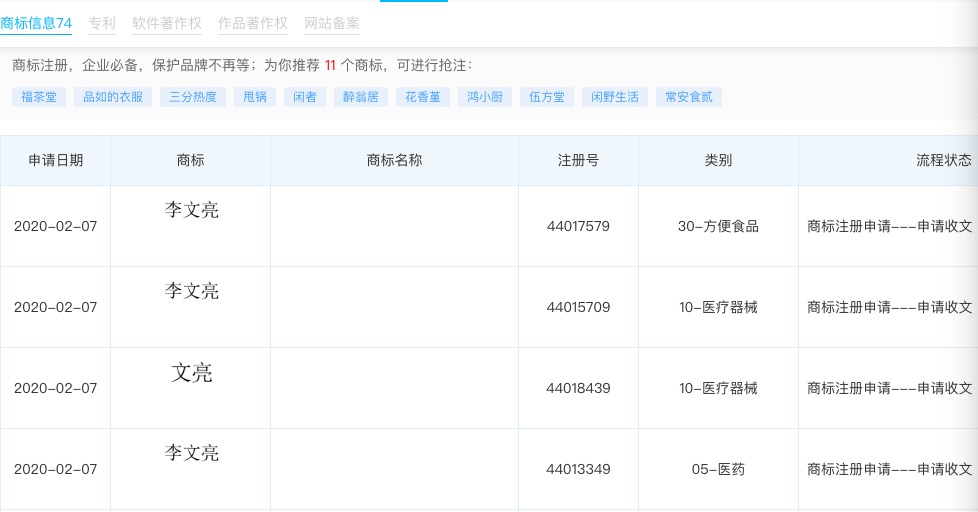978x512 pixels.
Task: Open the 商标信息 tab
Action: pyautogui.click(x=36, y=23)
